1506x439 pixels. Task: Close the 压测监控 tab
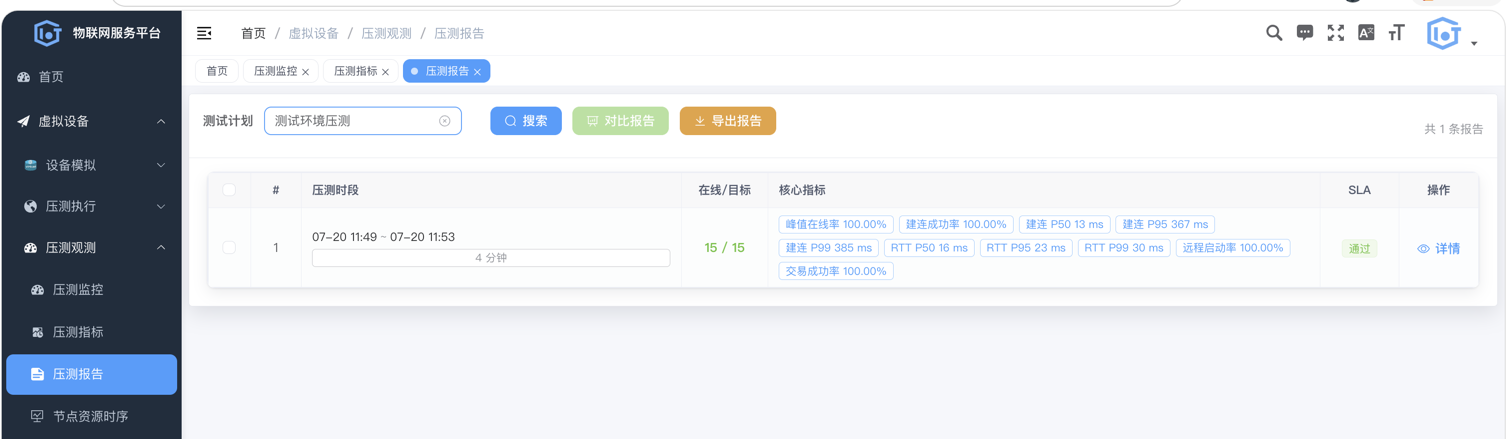[x=306, y=72]
